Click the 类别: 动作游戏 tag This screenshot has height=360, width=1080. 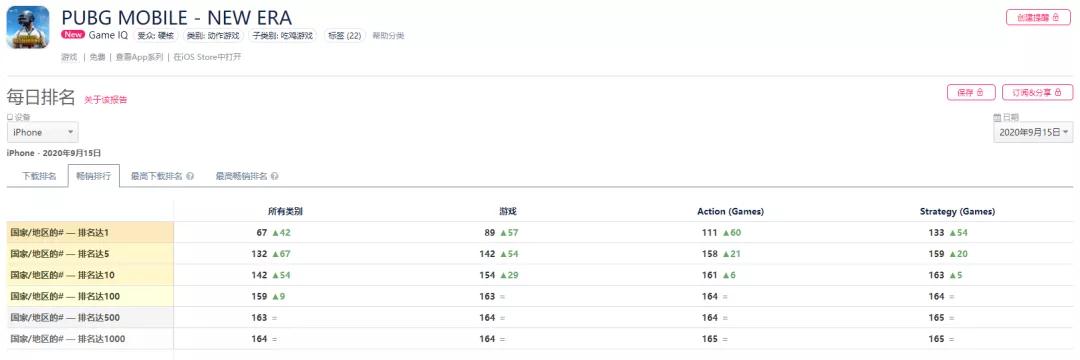(213, 35)
